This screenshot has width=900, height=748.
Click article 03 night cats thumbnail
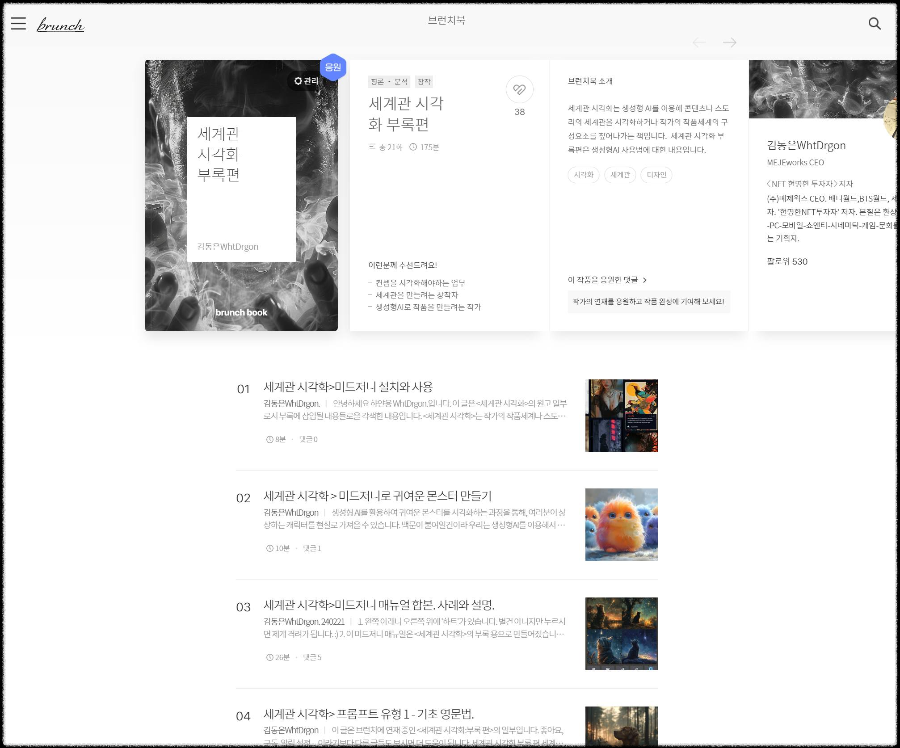point(621,633)
